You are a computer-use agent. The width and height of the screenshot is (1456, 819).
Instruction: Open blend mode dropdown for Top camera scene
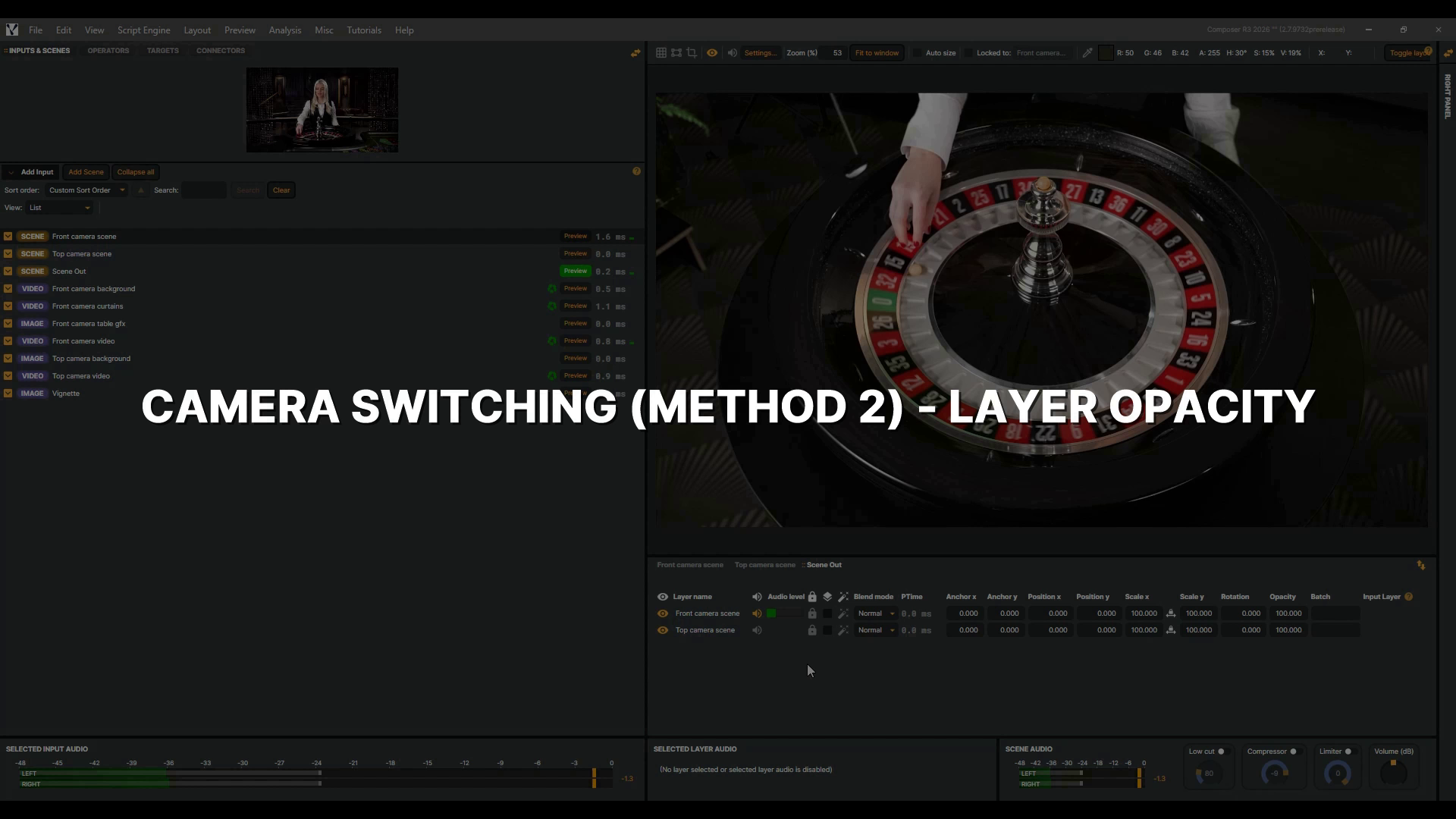tap(875, 630)
